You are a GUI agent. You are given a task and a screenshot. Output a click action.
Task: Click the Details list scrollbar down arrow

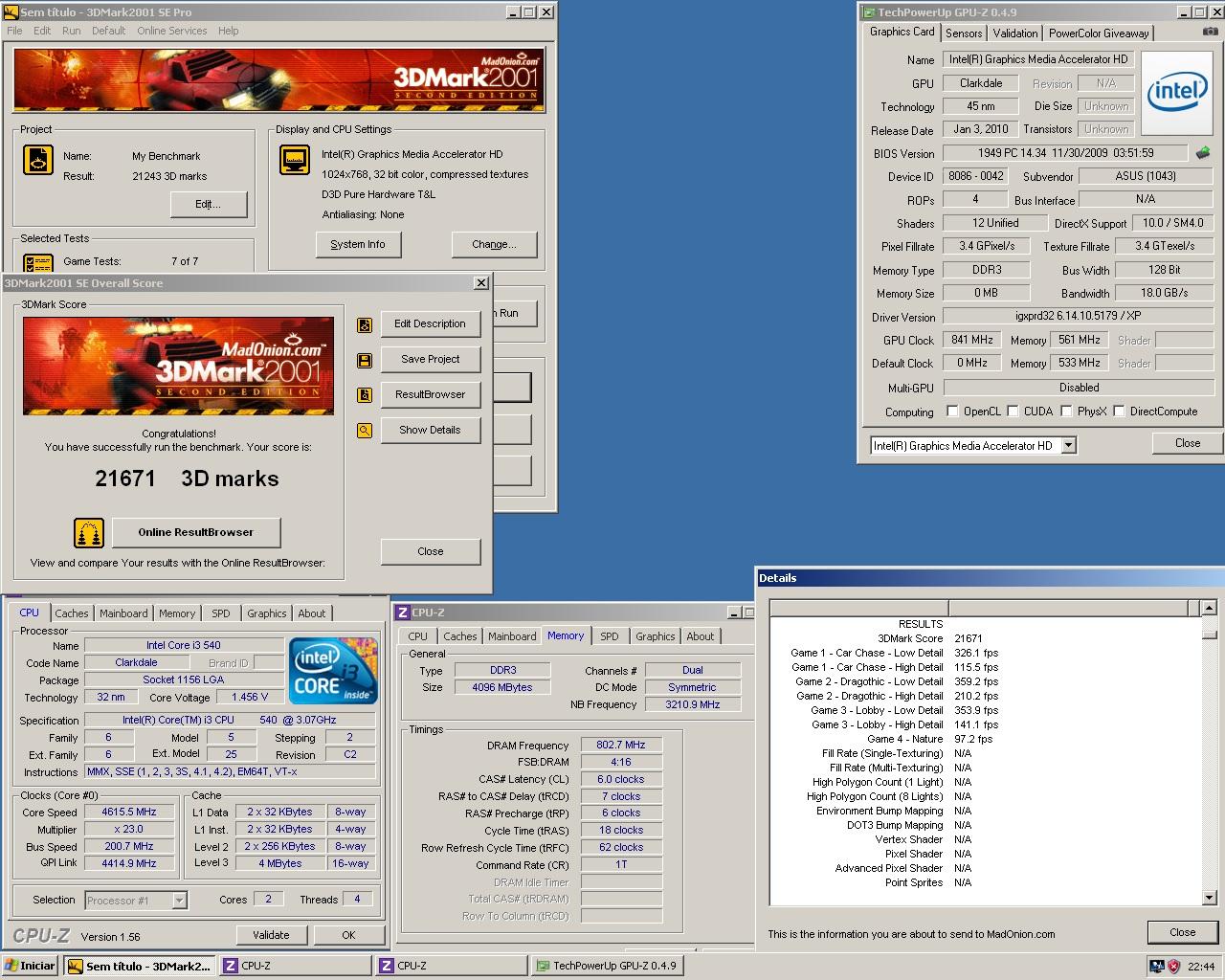tap(1209, 898)
